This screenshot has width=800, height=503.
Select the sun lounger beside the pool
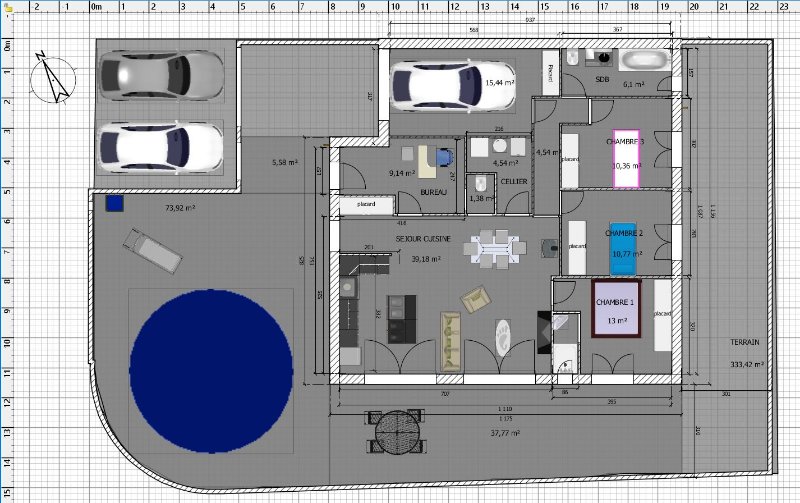click(153, 251)
